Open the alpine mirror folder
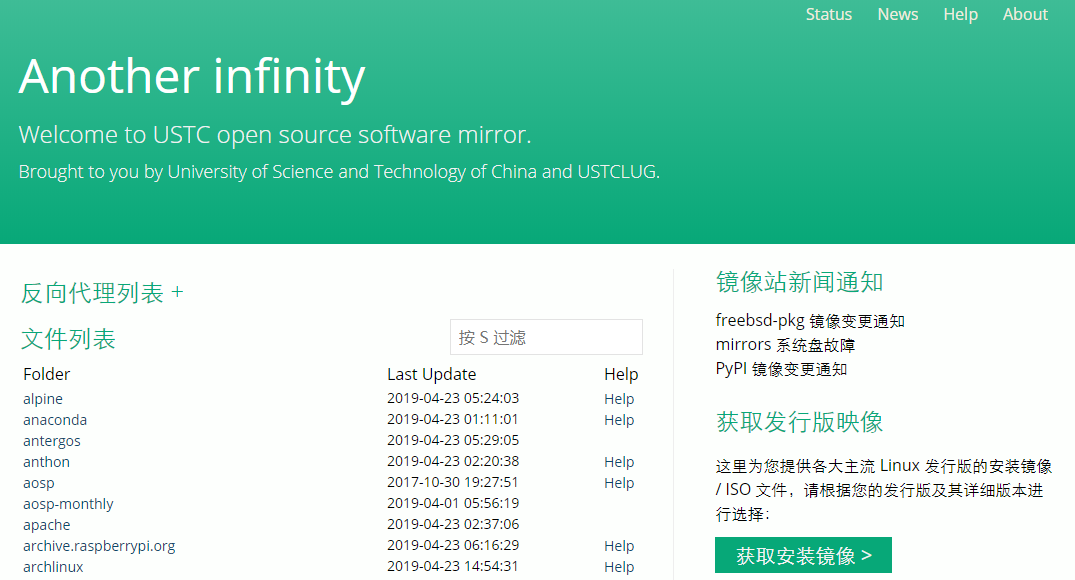 click(x=42, y=398)
